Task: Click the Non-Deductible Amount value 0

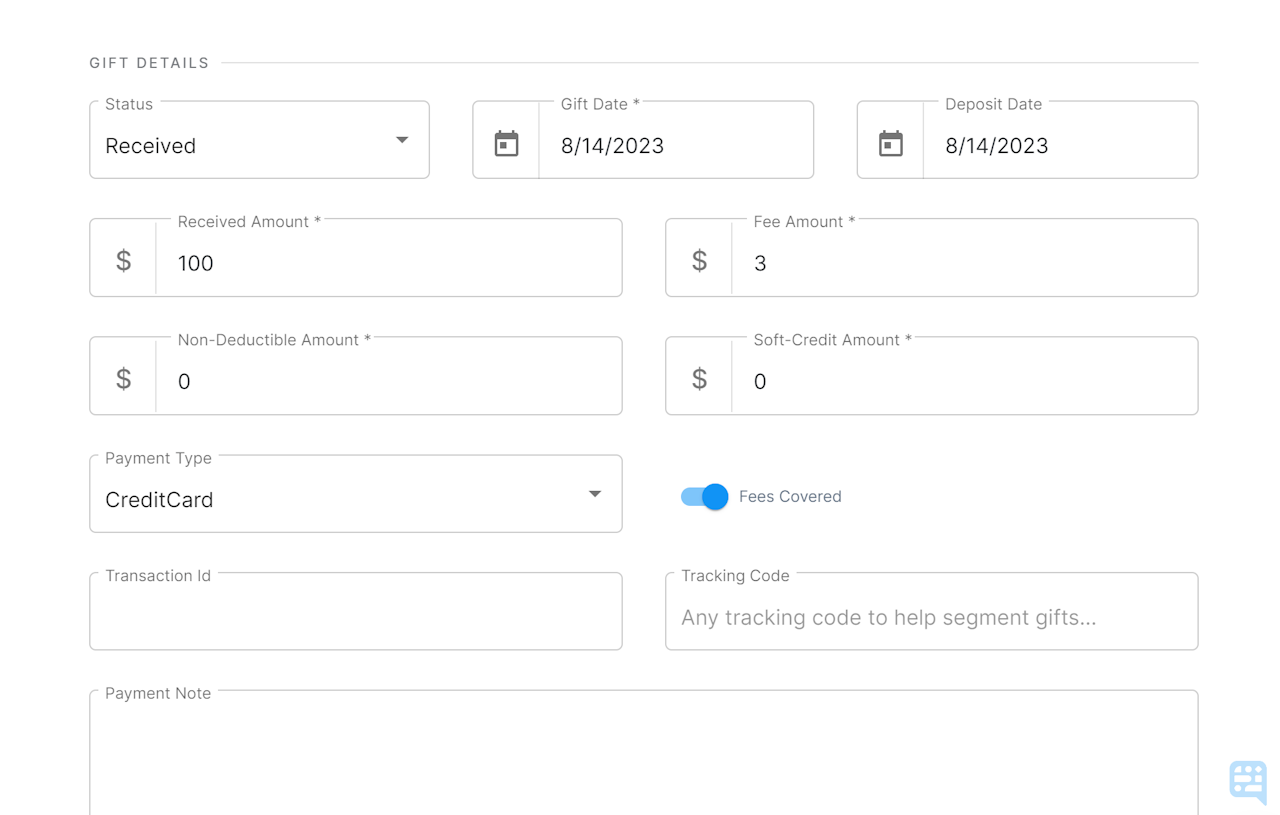Action: tap(183, 381)
